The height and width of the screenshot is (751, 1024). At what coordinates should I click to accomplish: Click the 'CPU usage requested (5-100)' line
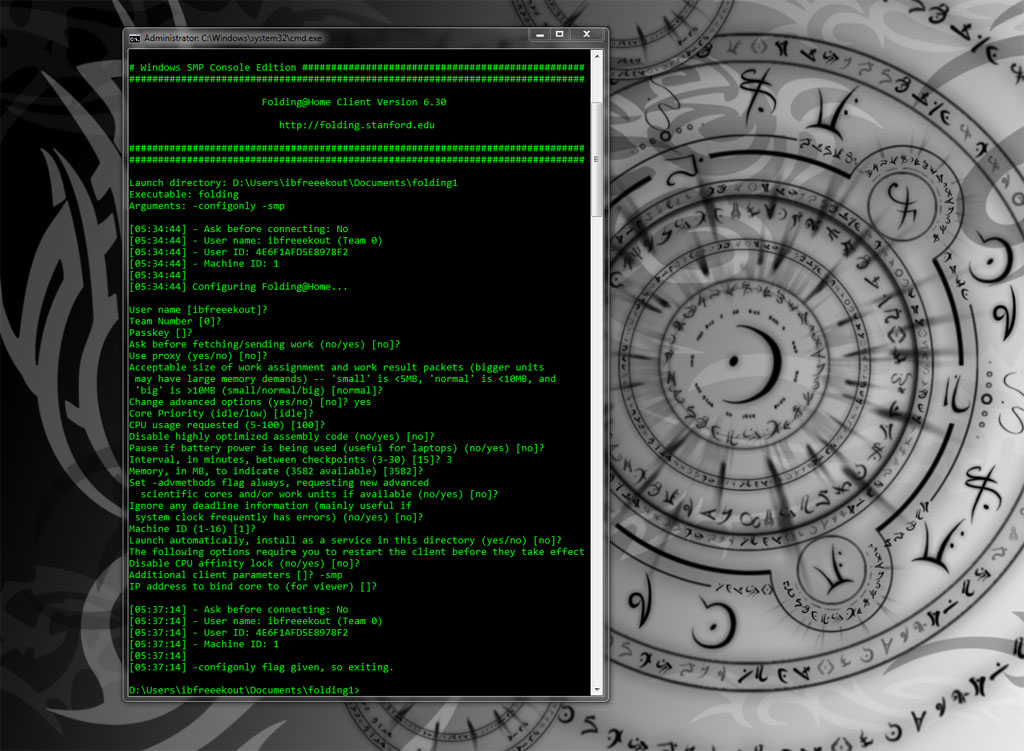pos(227,425)
